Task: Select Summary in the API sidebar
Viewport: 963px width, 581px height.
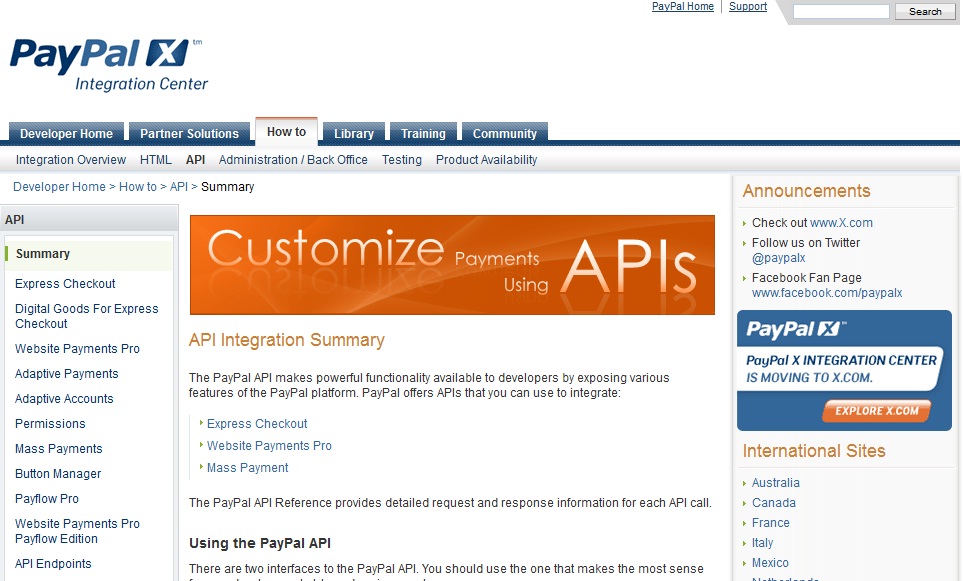Action: (x=89, y=254)
